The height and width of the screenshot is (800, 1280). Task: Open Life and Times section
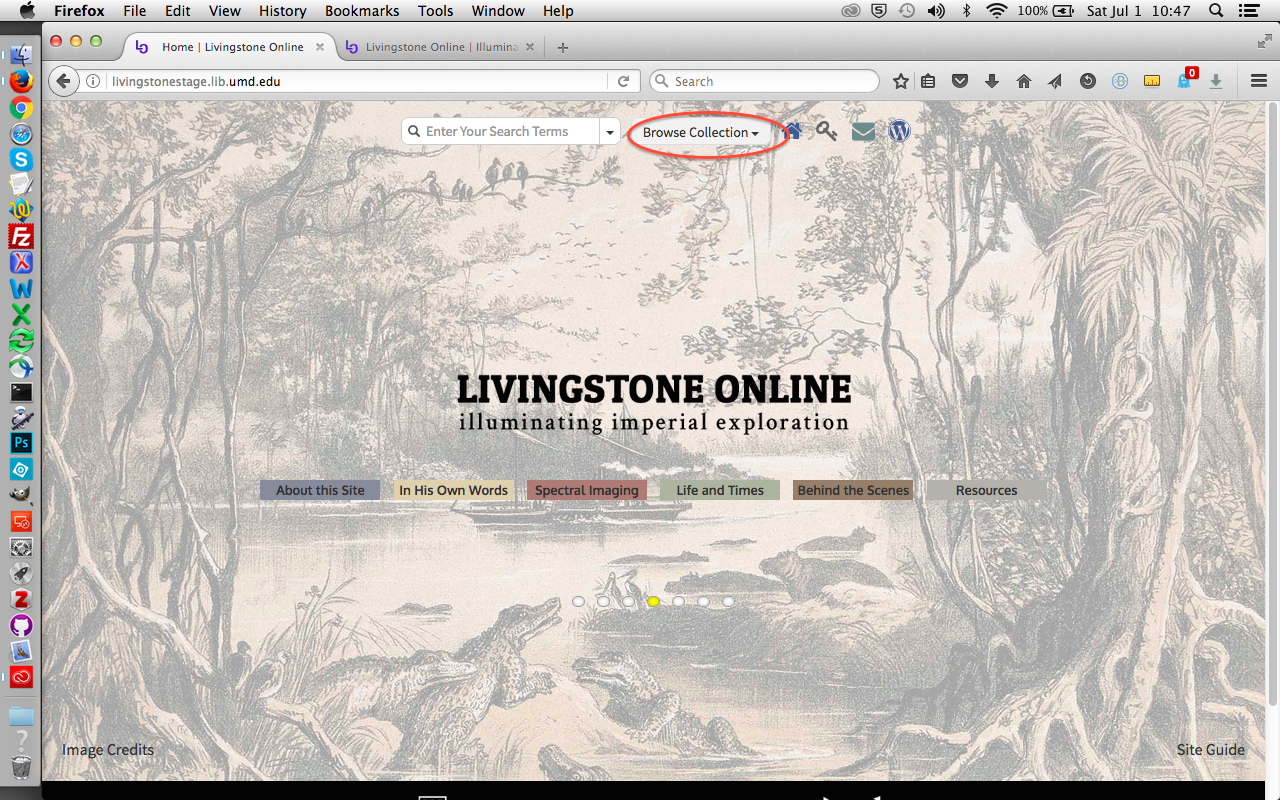(720, 490)
